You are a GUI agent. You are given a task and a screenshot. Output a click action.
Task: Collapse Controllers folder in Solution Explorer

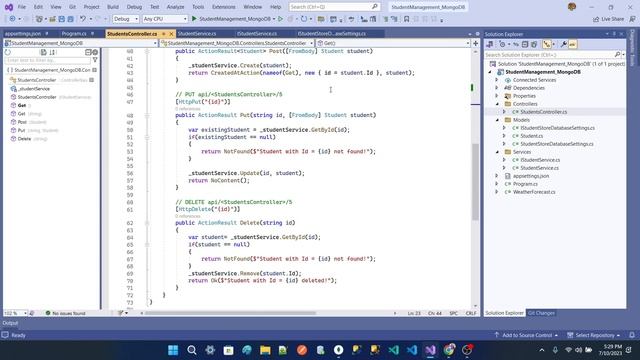[497, 104]
